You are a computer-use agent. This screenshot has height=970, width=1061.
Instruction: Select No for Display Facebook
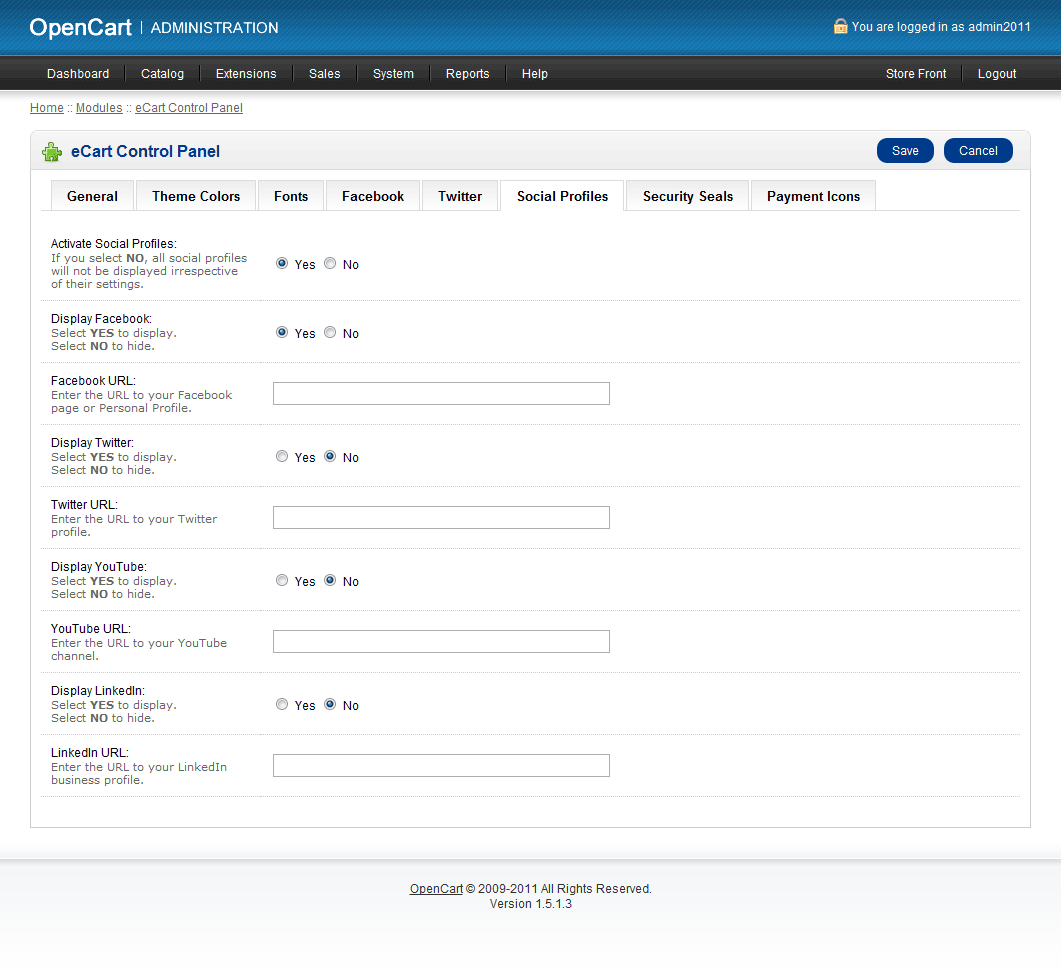pyautogui.click(x=330, y=332)
